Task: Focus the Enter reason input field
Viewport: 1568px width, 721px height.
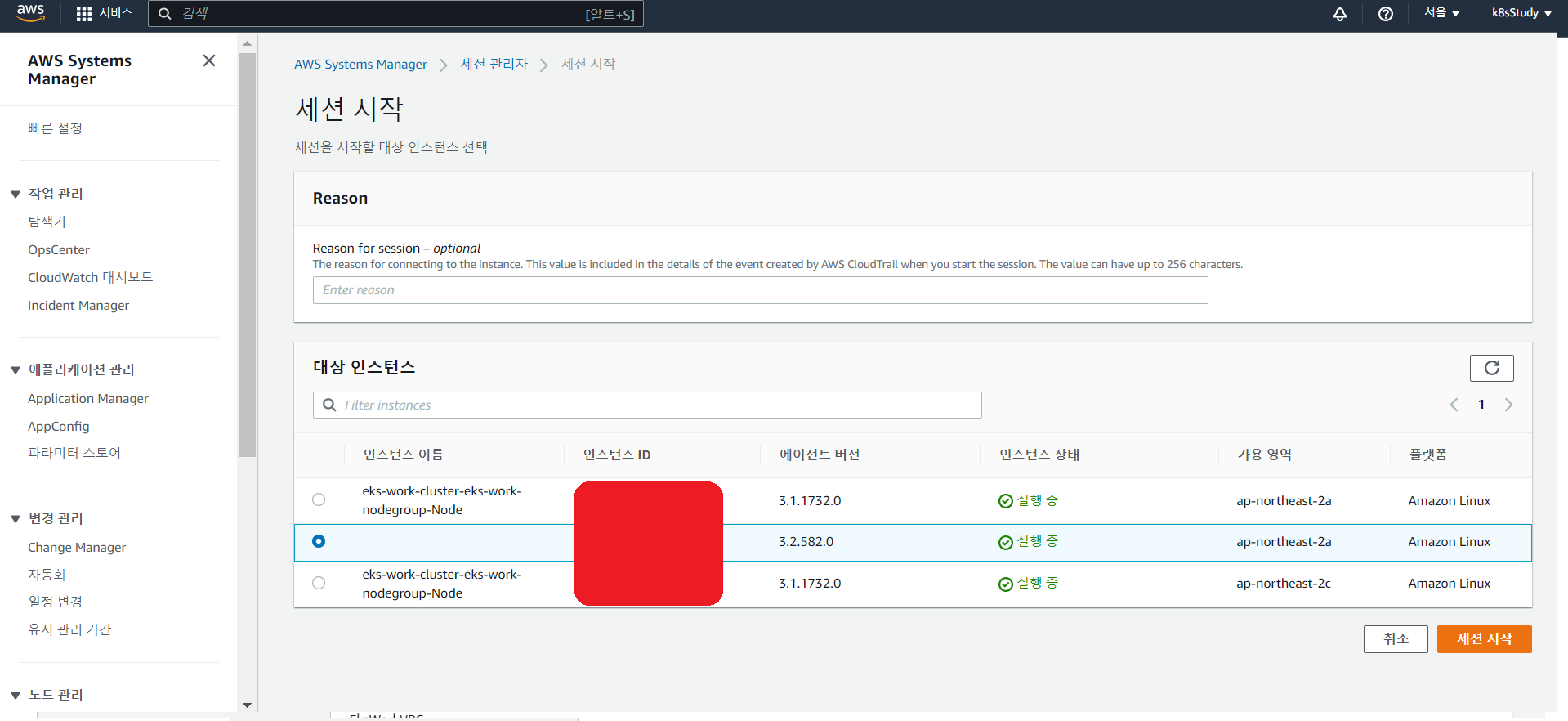Action: 760,290
